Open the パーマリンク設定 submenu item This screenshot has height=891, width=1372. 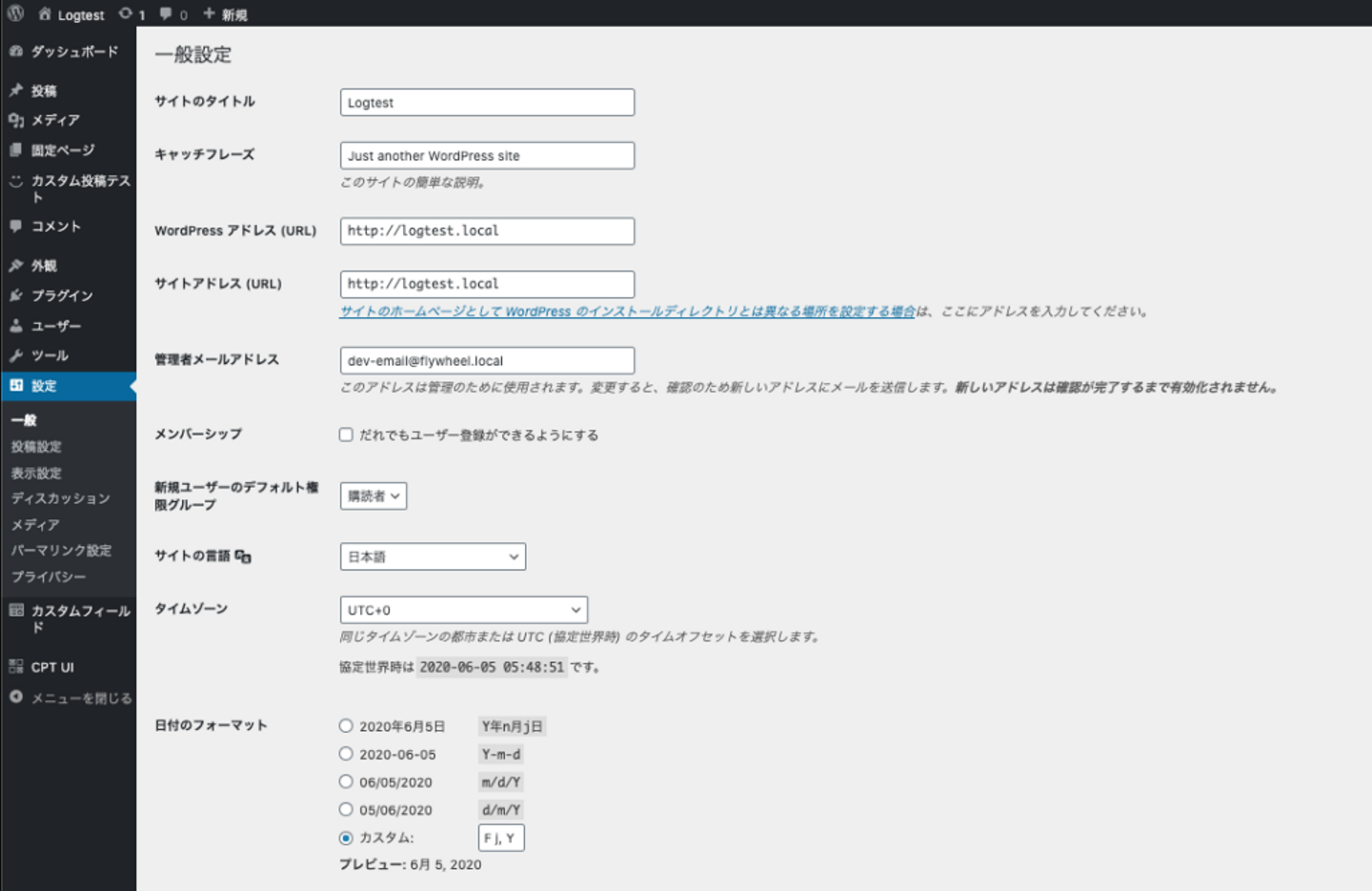point(61,551)
